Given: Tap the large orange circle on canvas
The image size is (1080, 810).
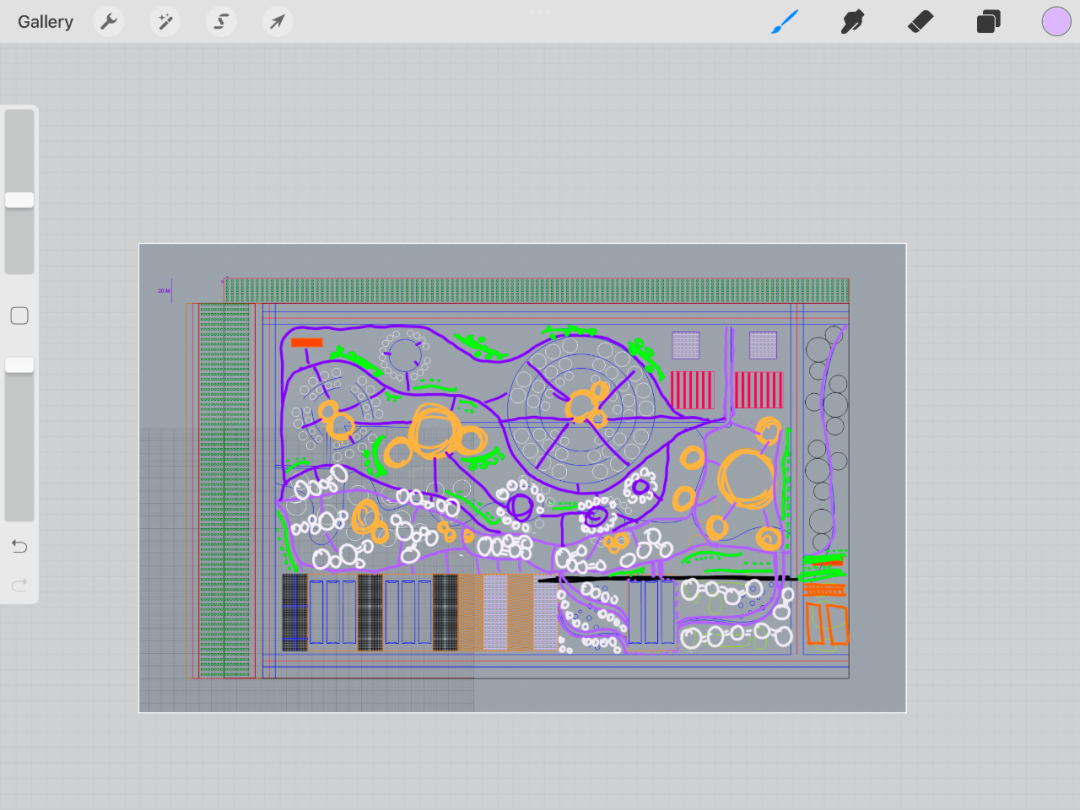Looking at the screenshot, I should 746,479.
